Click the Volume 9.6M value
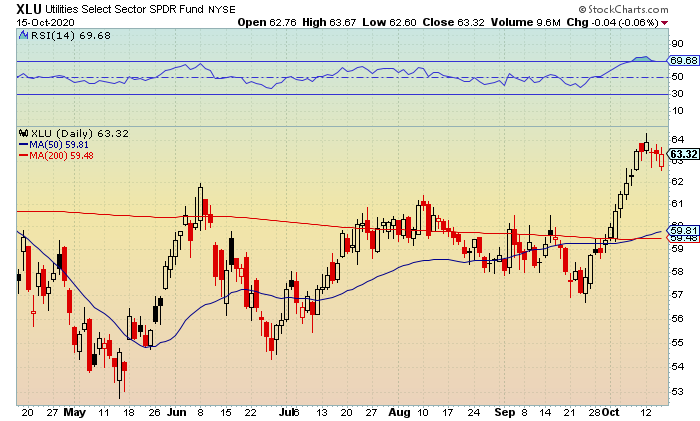The width and height of the screenshot is (700, 421). click(525, 22)
